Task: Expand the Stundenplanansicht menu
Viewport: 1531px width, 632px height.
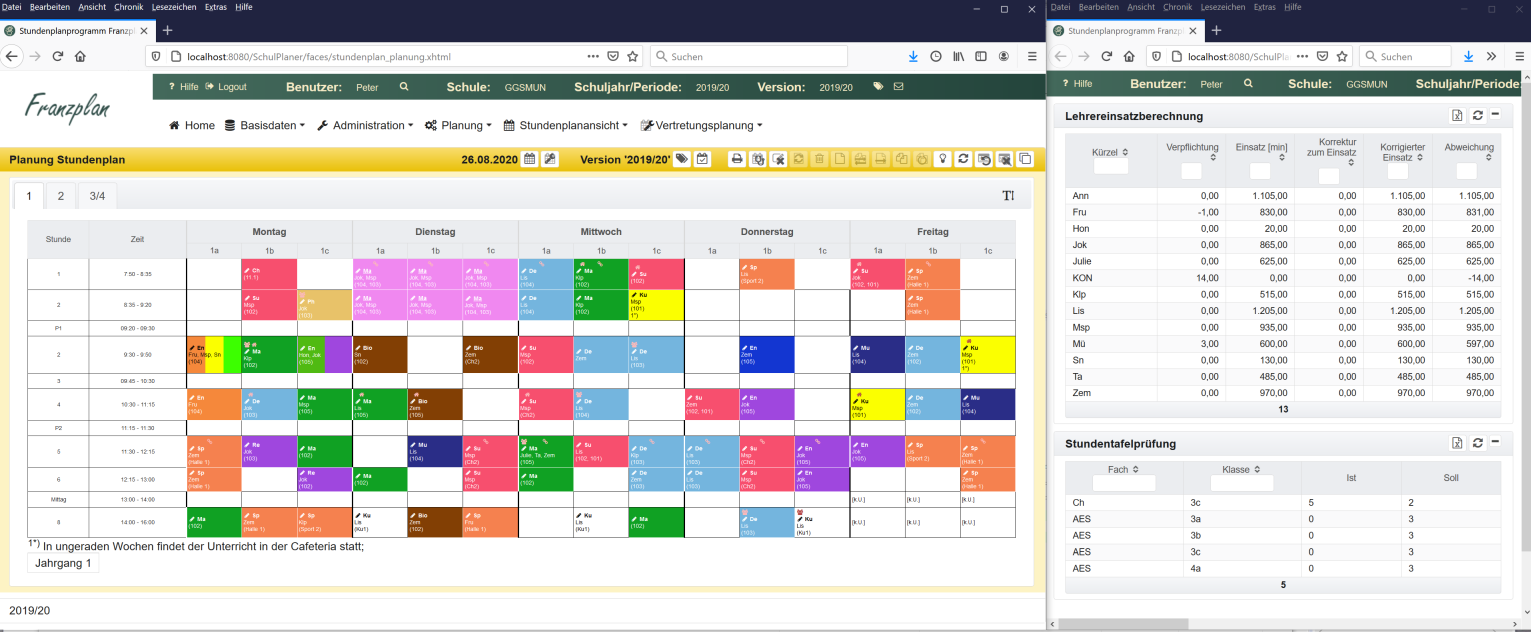Action: tap(565, 126)
